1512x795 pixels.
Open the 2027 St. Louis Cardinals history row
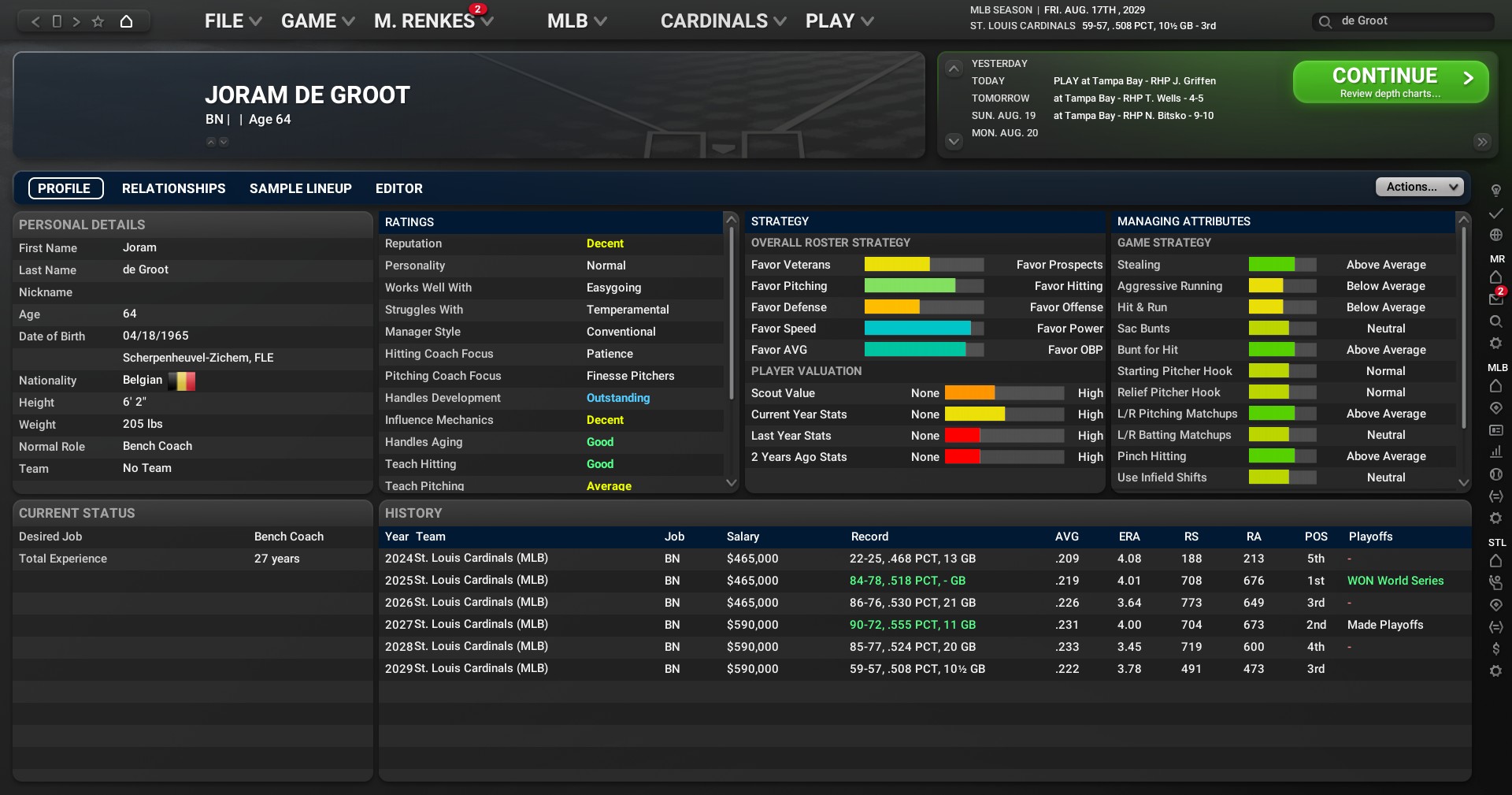click(925, 625)
